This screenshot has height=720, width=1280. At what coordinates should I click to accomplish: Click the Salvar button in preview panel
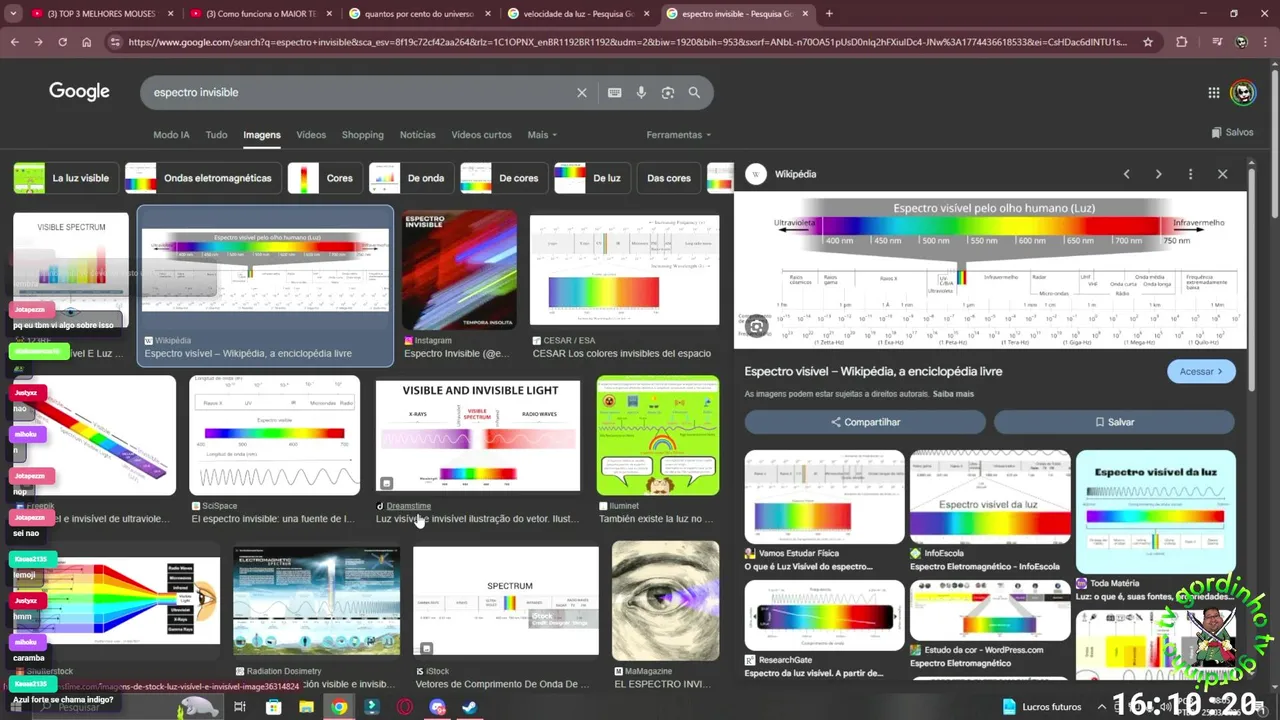1115,422
